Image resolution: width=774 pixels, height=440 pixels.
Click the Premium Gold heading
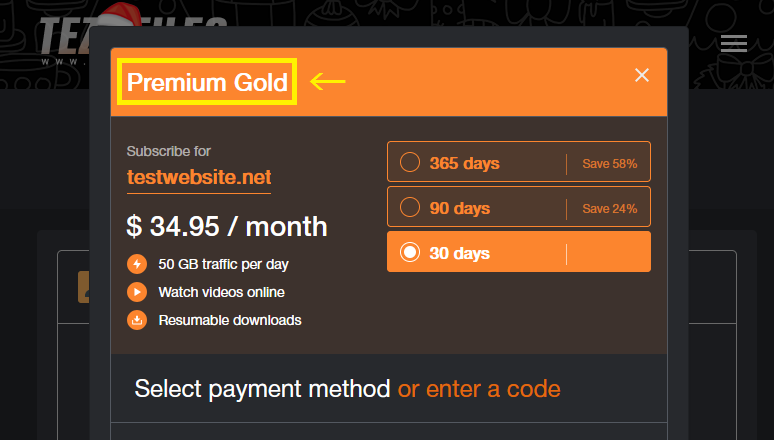point(207,83)
